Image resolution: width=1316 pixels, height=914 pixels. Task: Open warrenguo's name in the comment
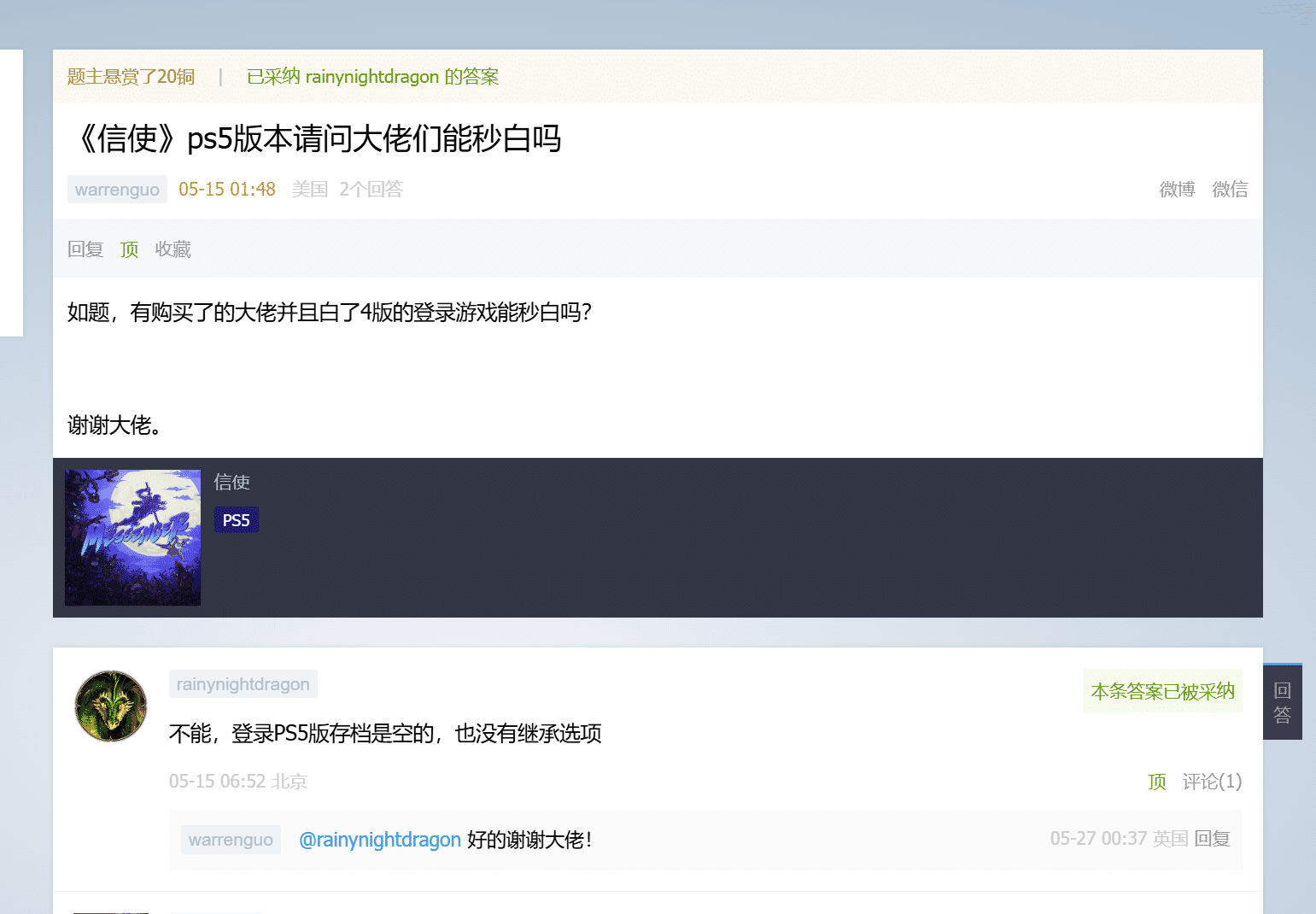pyautogui.click(x=231, y=840)
